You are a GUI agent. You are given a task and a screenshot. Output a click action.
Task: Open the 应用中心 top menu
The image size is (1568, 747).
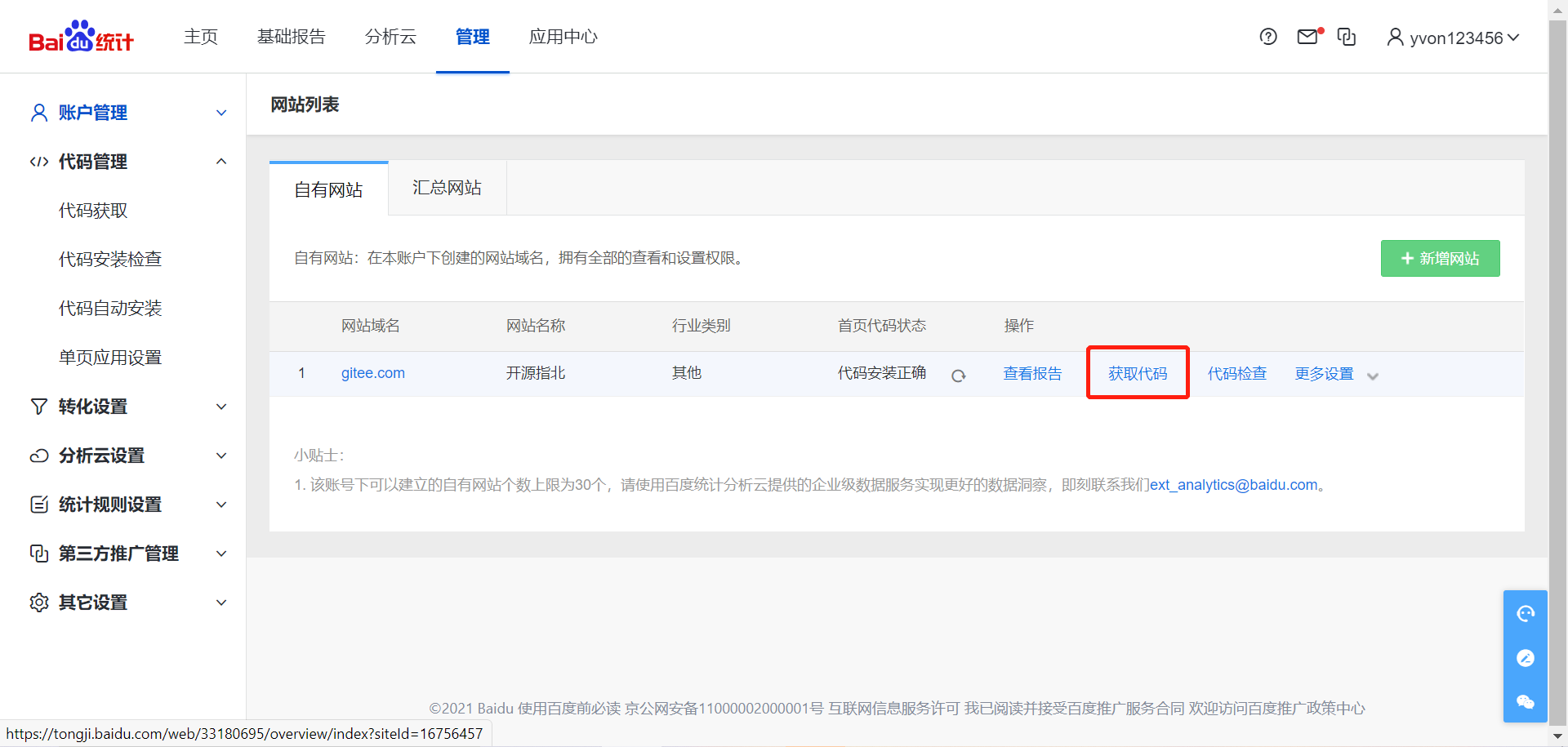pyautogui.click(x=563, y=37)
